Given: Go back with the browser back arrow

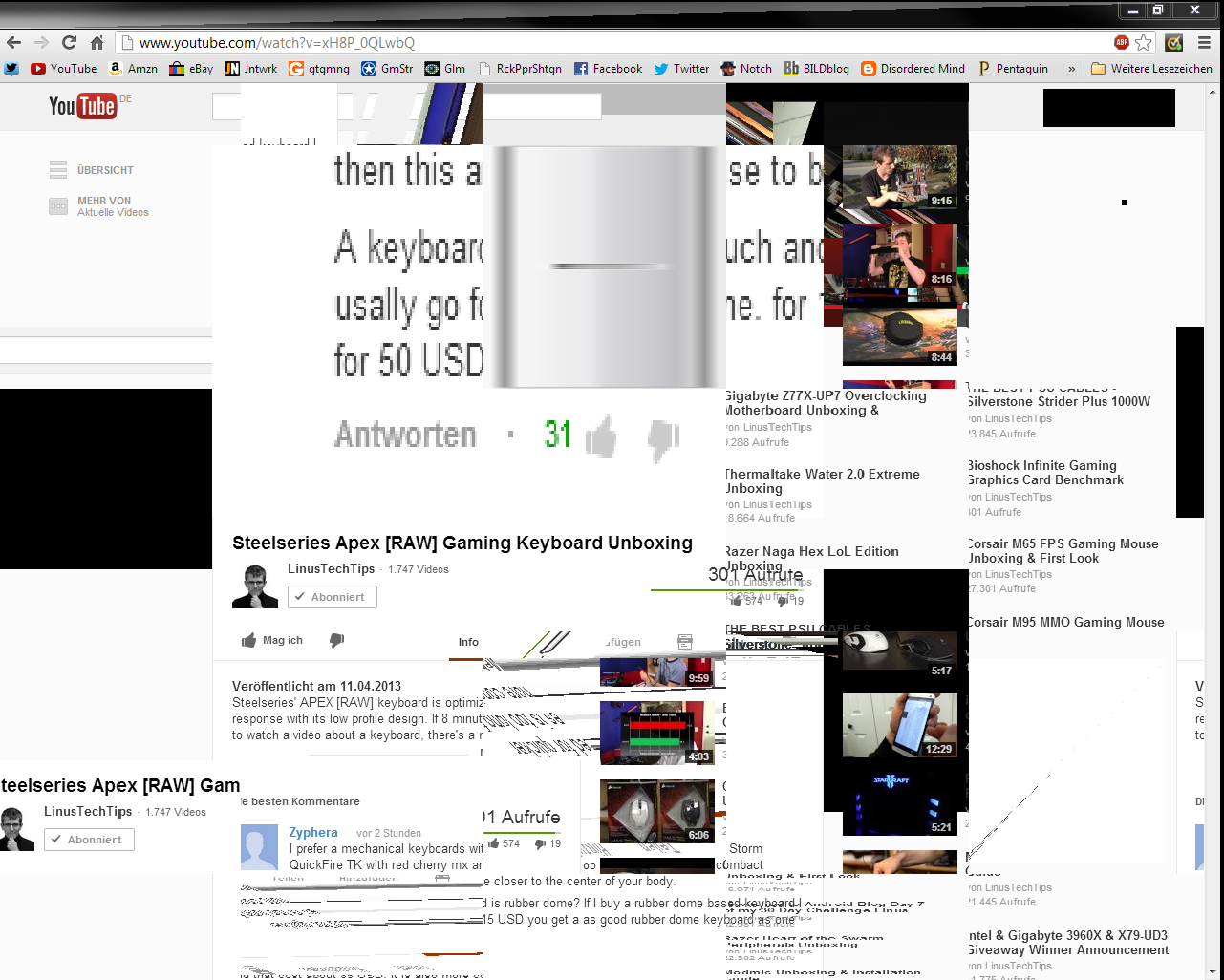Looking at the screenshot, I should pyautogui.click(x=13, y=42).
